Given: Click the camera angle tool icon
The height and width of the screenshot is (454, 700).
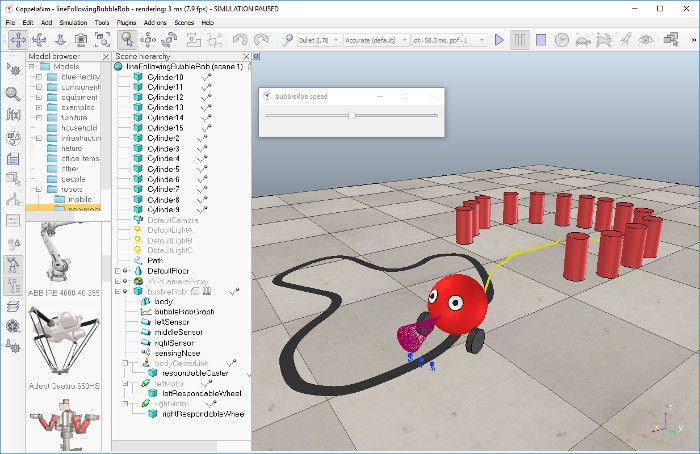Looking at the screenshot, I should click(81, 40).
